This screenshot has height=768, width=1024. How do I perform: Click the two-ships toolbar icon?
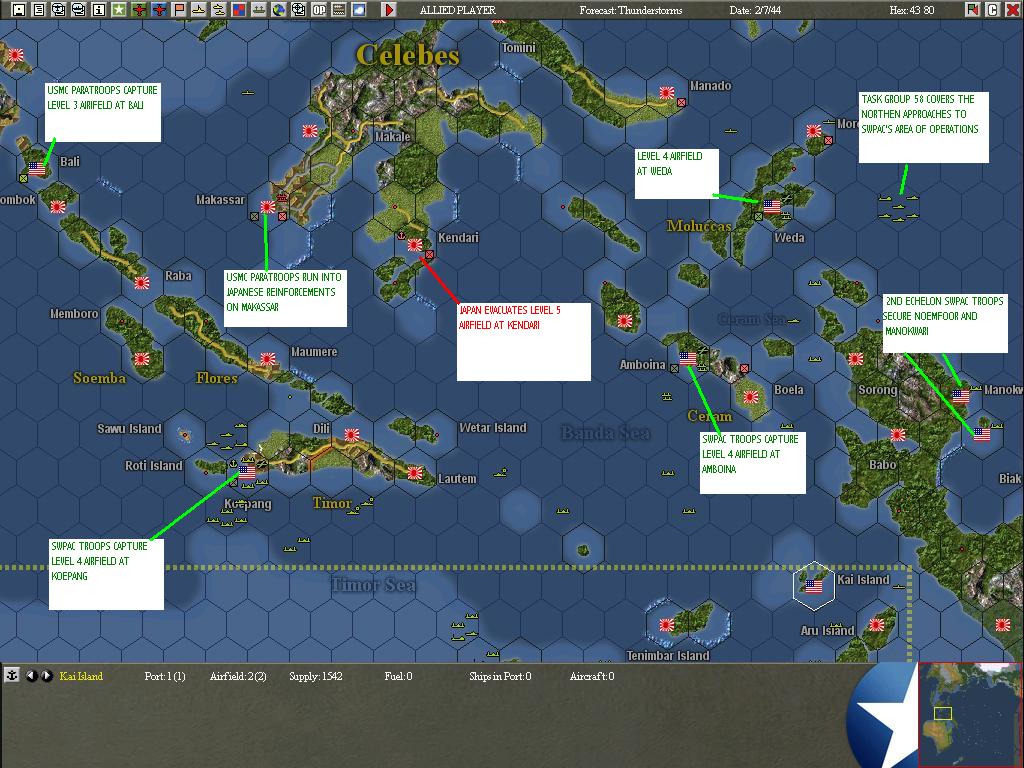219,10
